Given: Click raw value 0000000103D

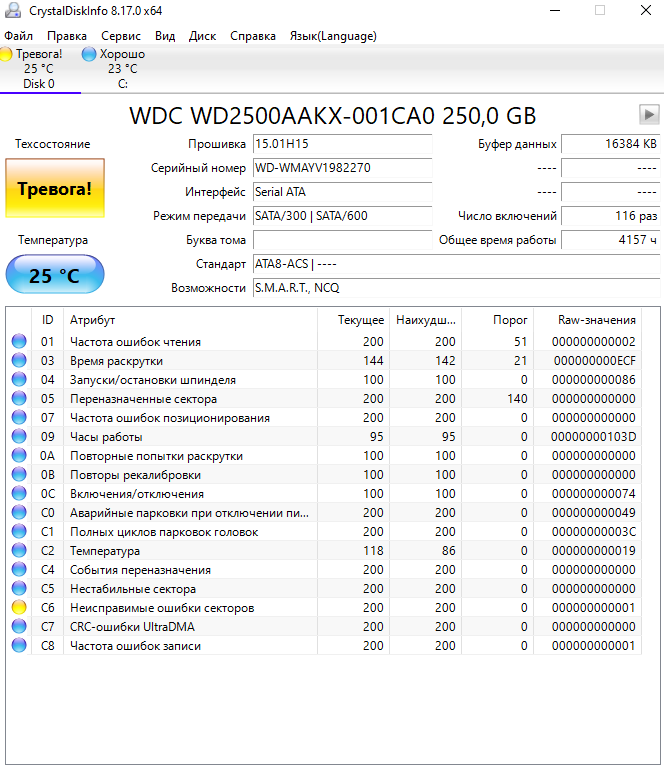Looking at the screenshot, I should (594, 436).
